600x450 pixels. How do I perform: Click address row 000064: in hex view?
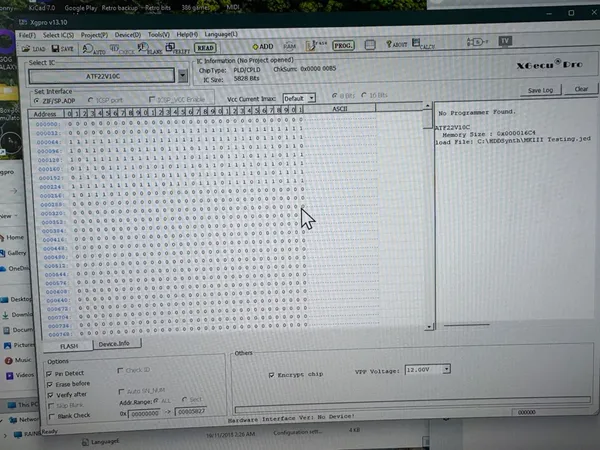click(49, 142)
